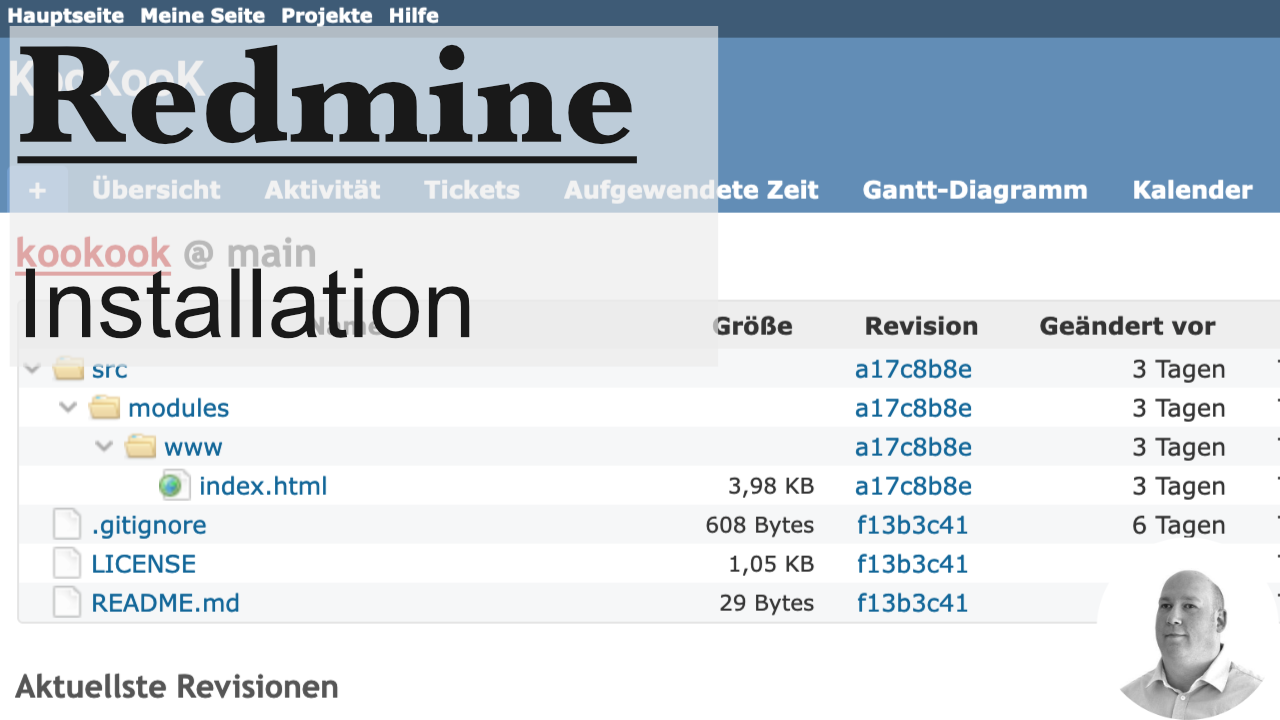Viewport: 1280px width, 720px height.
Task: Open revision a17c8b8e for index.html
Action: pos(912,485)
